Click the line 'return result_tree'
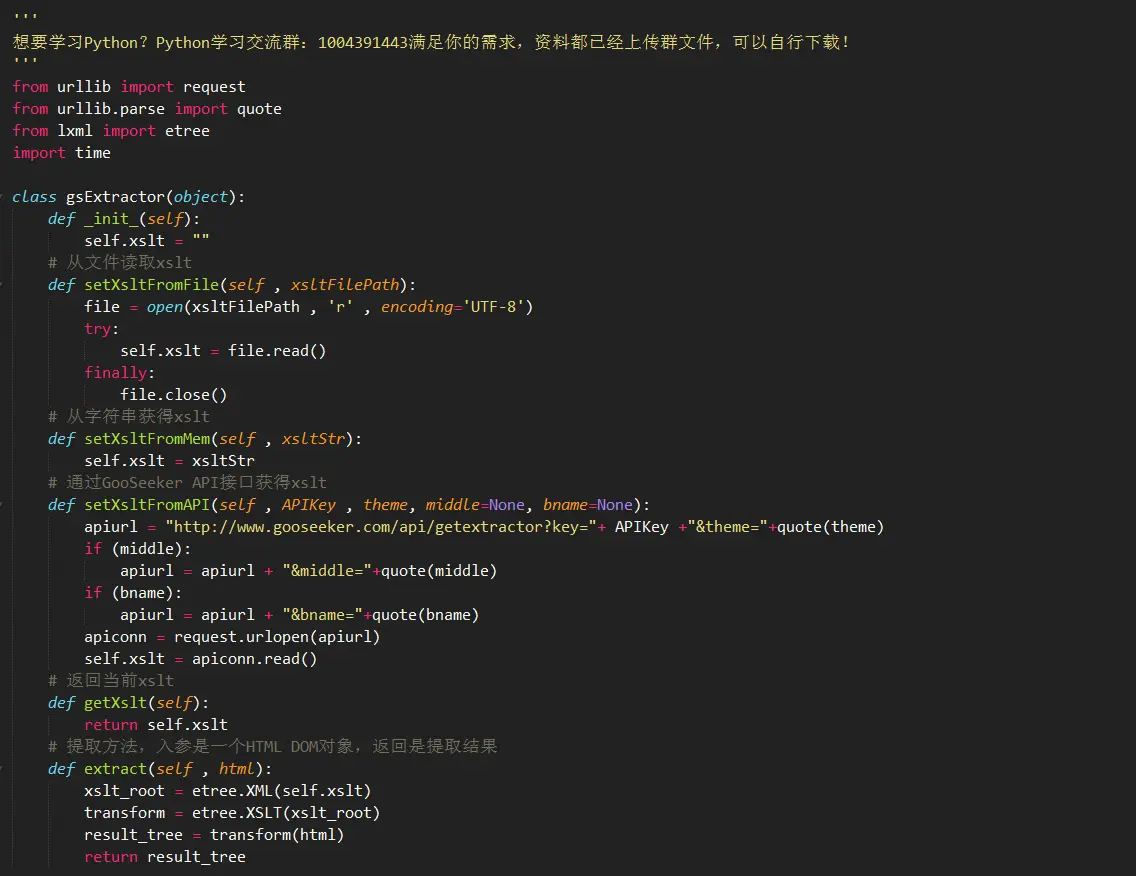Image resolution: width=1136 pixels, height=876 pixels. [165, 857]
